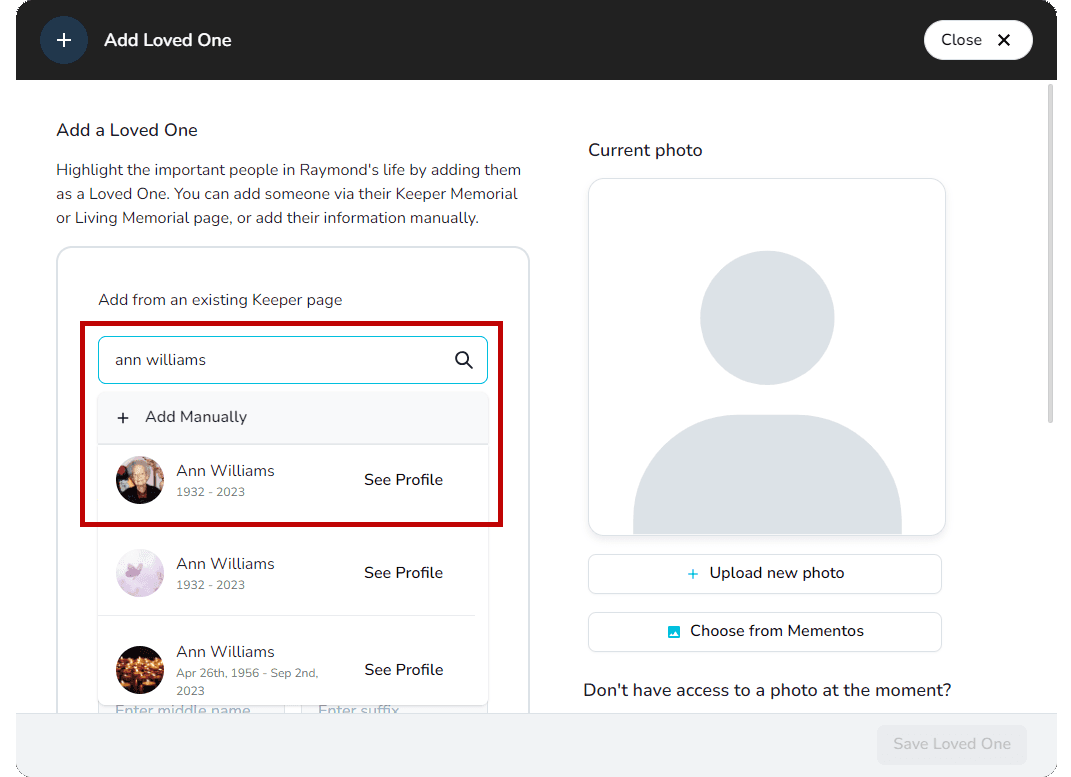Click the plus icon in Upload new photo

coord(693,574)
